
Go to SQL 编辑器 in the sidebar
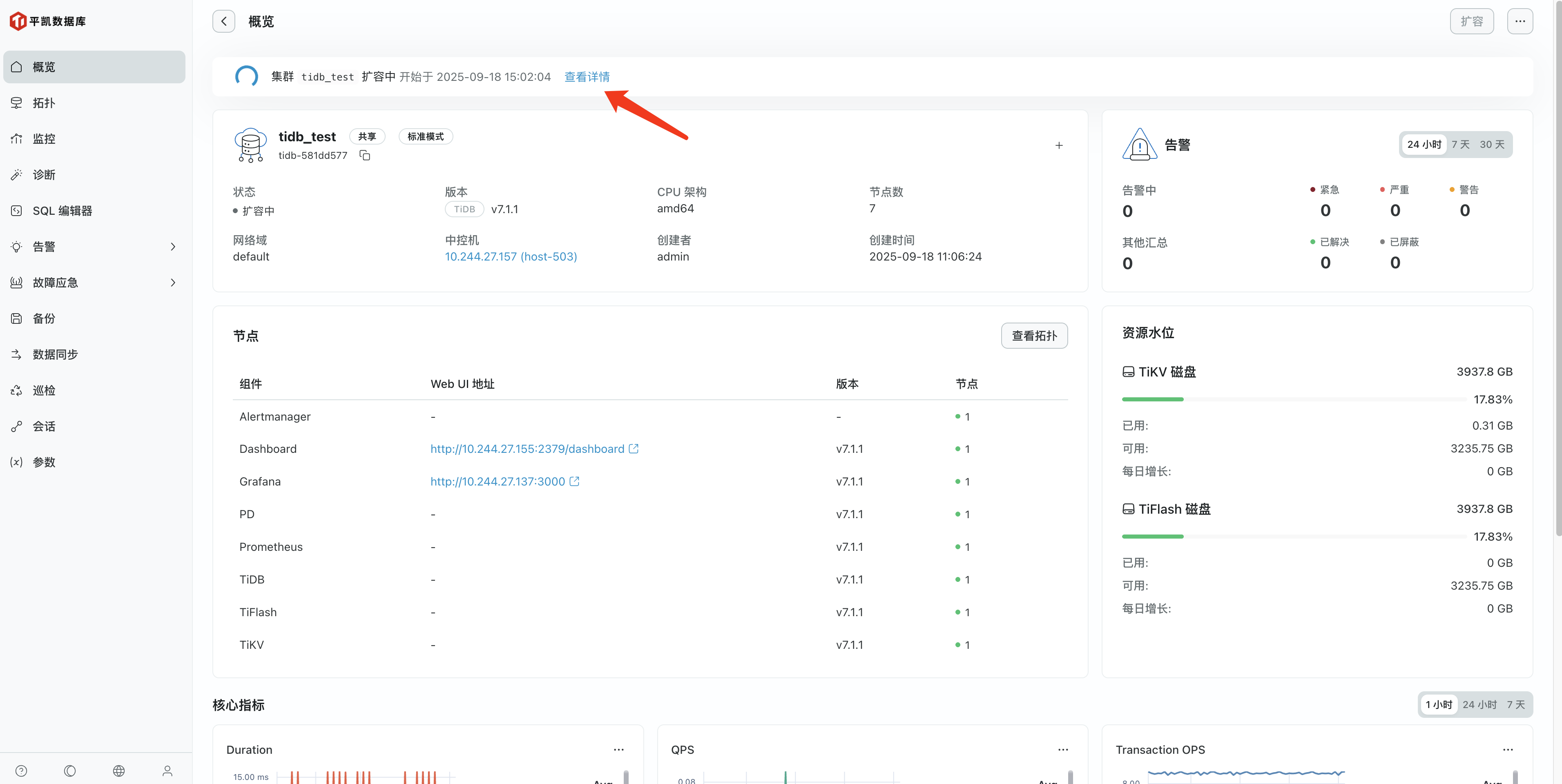click(62, 210)
